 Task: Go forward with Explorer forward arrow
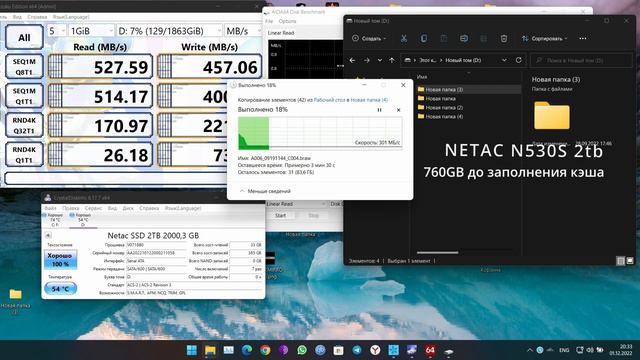pyautogui.click(x=367, y=60)
